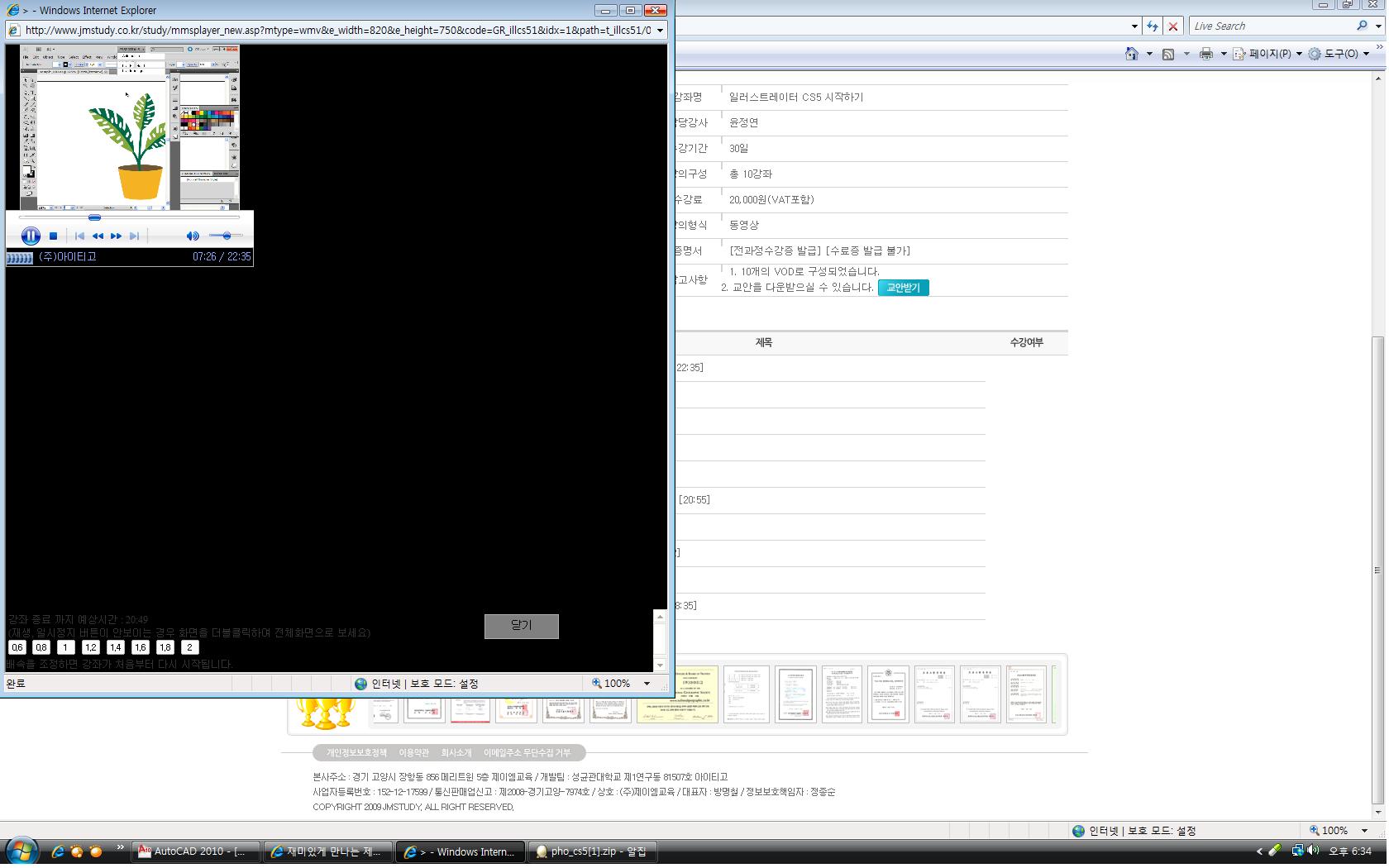Click the gold trophies image
This screenshot has width=1389, height=868.
point(327,713)
